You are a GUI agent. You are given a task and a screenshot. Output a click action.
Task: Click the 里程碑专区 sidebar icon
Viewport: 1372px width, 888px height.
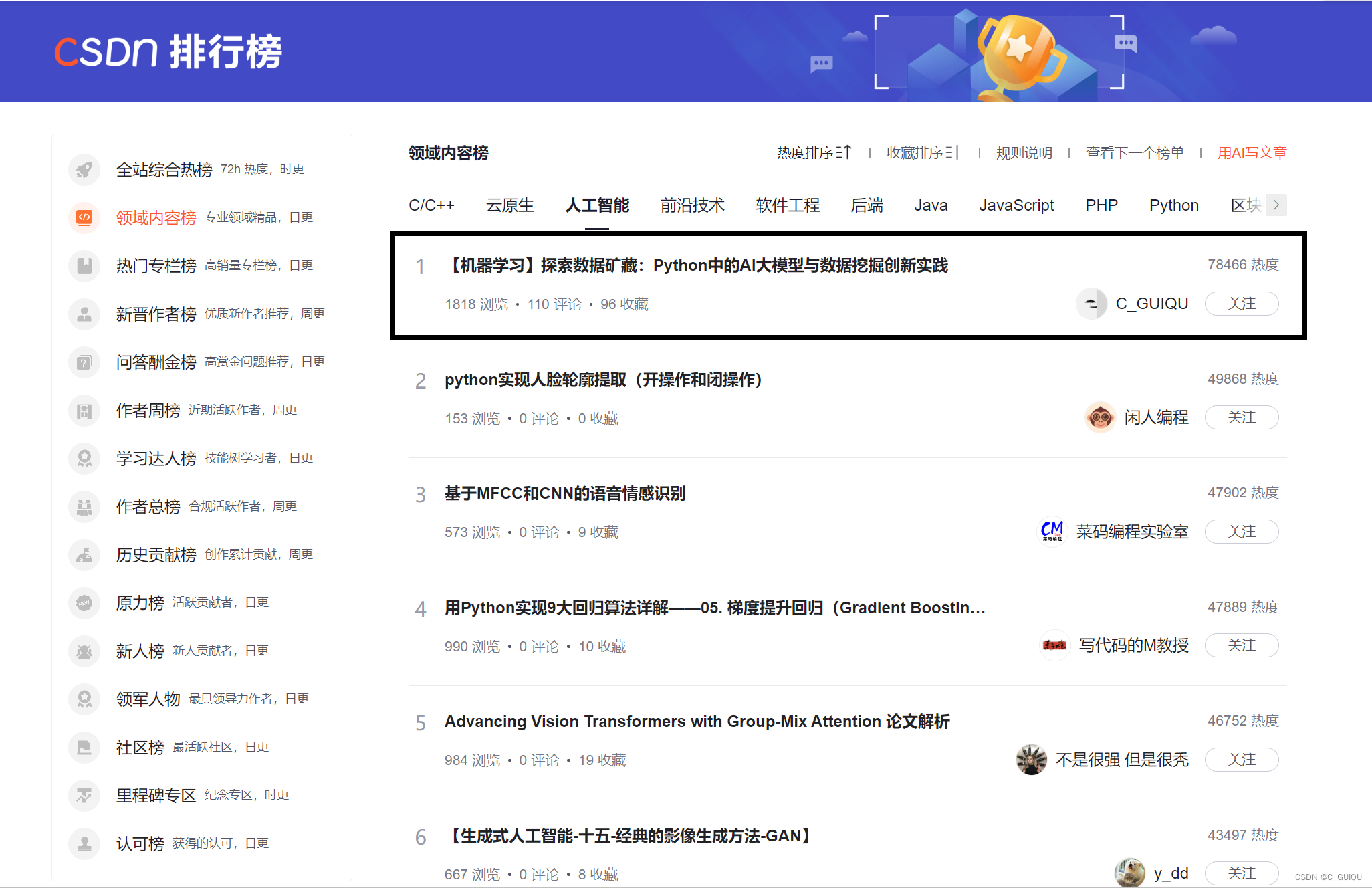[84, 795]
